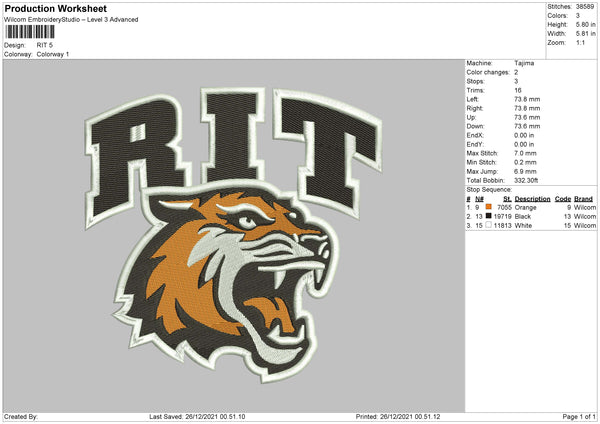
Task: Click the Last Saved timestamp
Action: coord(197,417)
